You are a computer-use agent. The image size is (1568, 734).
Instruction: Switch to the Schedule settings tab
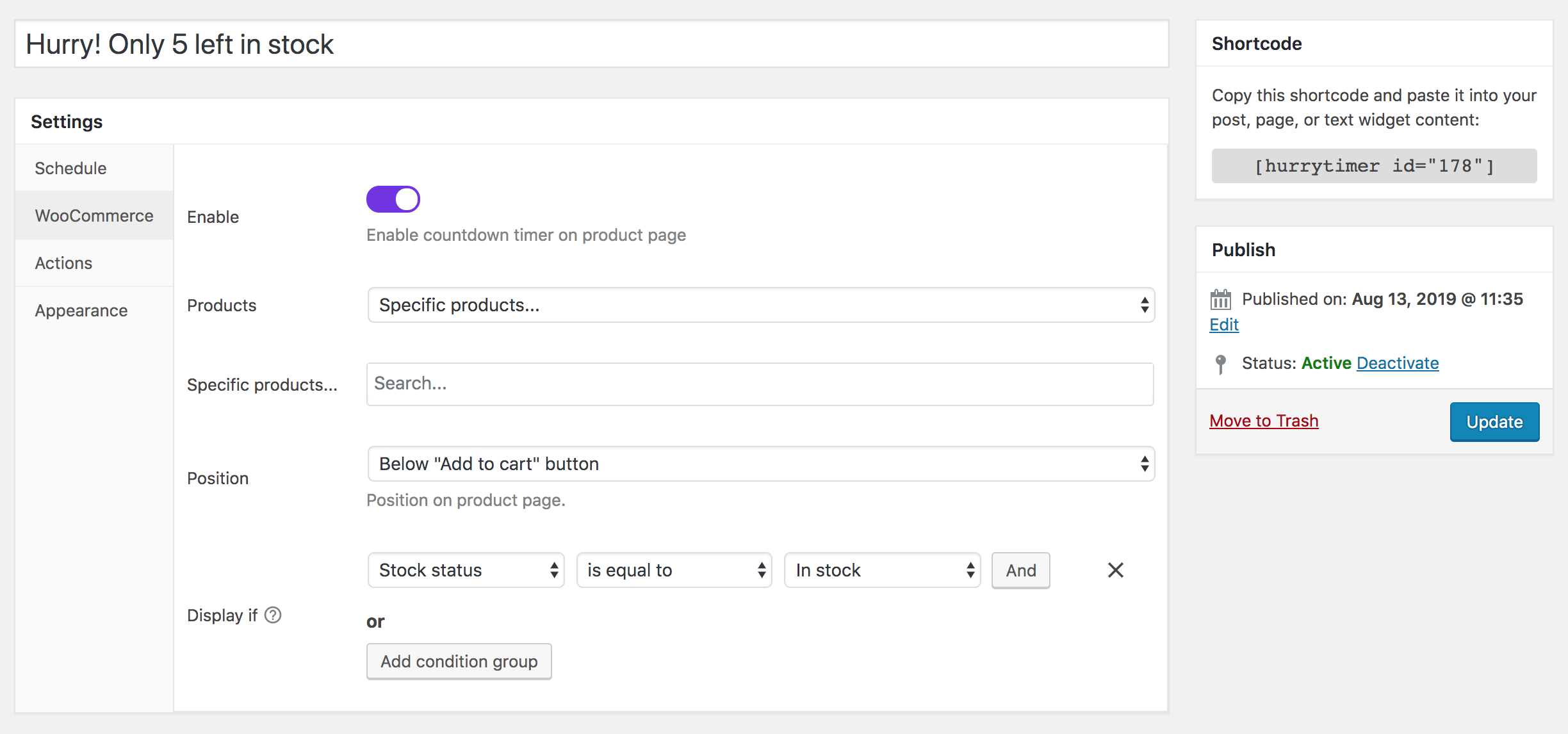[71, 168]
